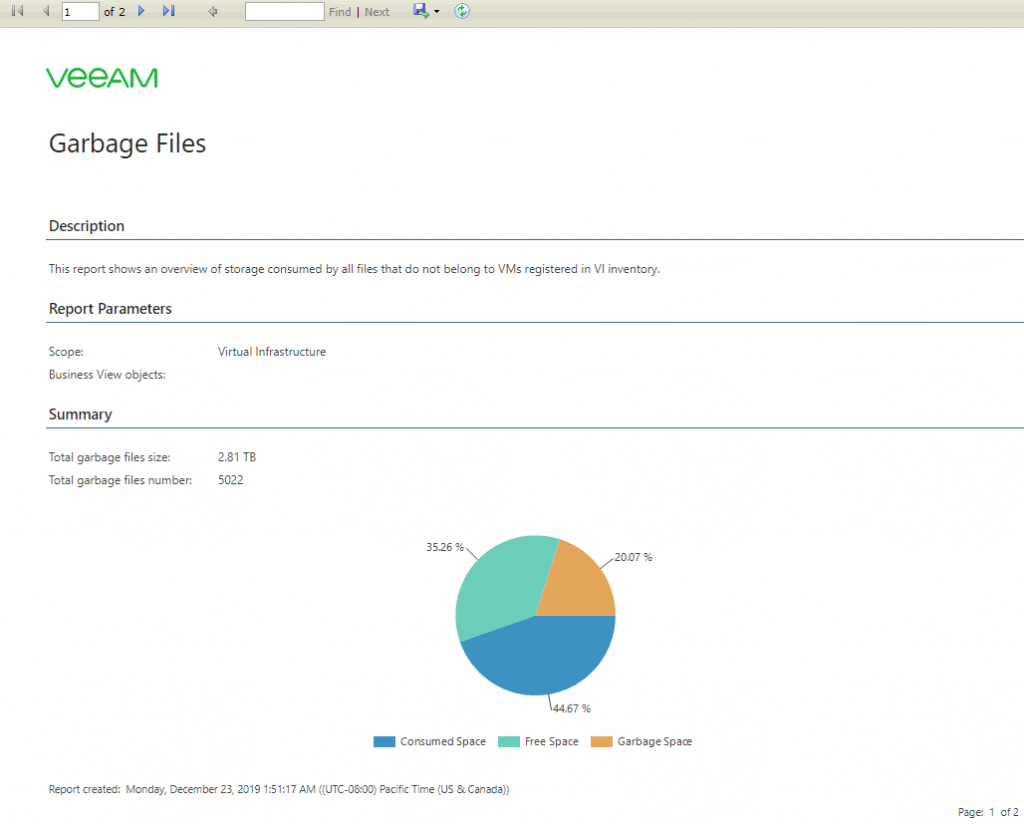
Task: Click the 35.26 % pie label
Action: tap(445, 547)
